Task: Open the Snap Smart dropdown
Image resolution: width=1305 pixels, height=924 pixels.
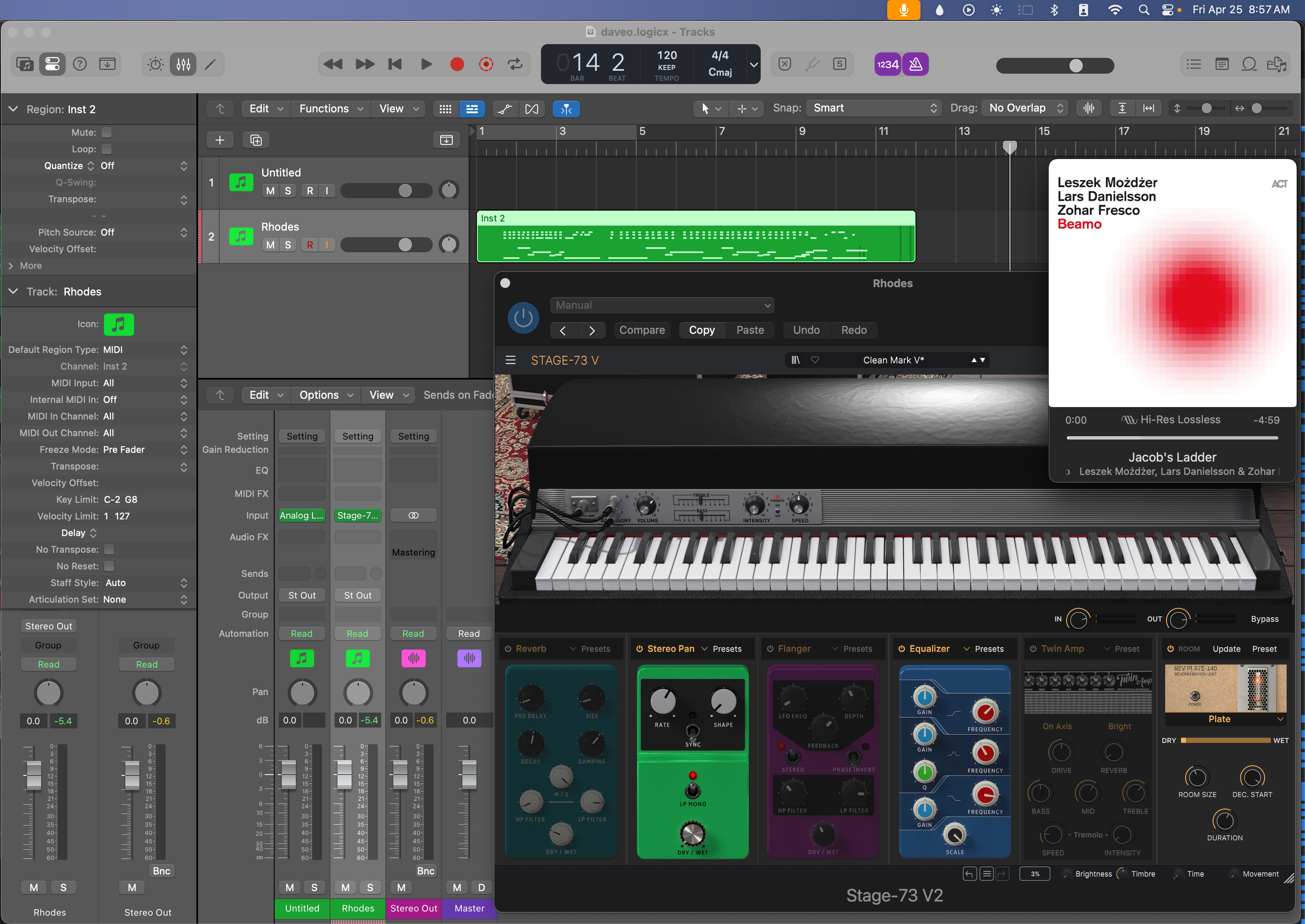Action: (x=874, y=108)
